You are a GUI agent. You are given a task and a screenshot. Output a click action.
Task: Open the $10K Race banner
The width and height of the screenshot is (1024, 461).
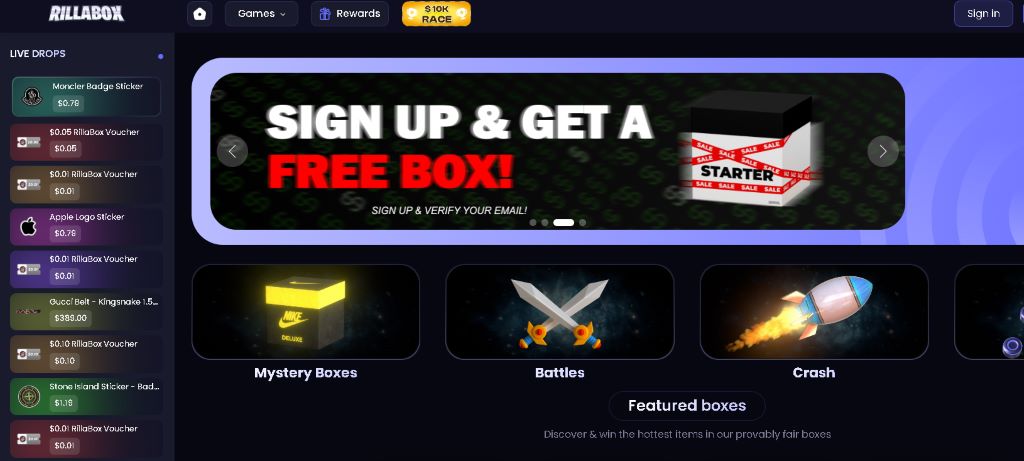(436, 14)
